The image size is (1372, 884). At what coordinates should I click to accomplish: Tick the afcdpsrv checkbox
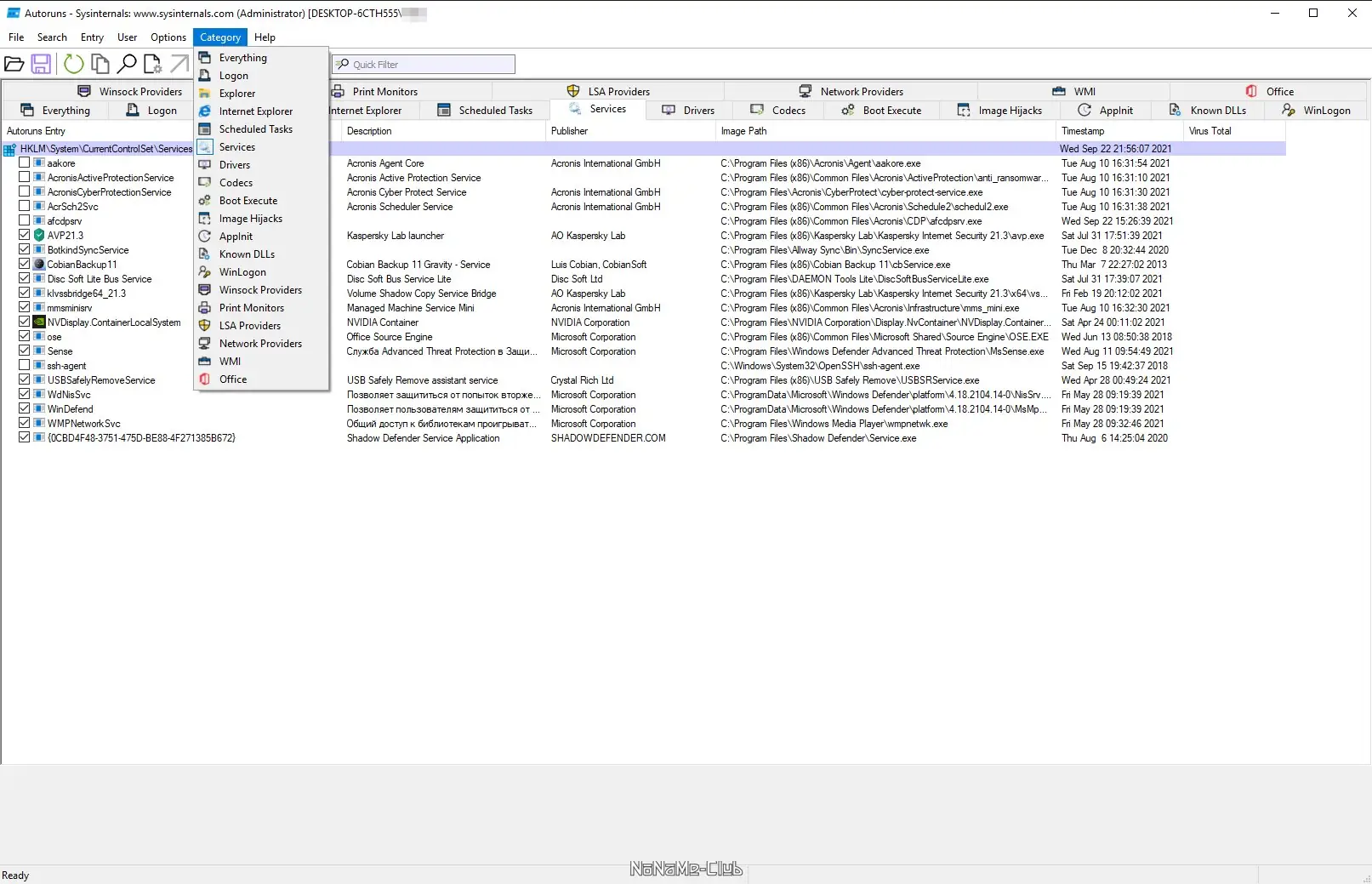[25, 220]
